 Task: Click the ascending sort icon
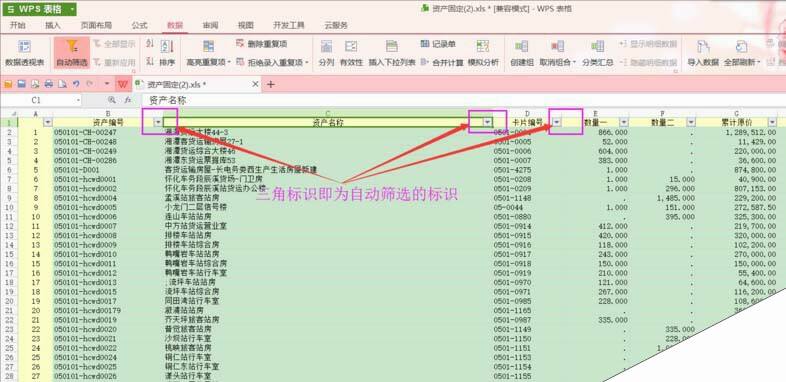tap(150, 45)
